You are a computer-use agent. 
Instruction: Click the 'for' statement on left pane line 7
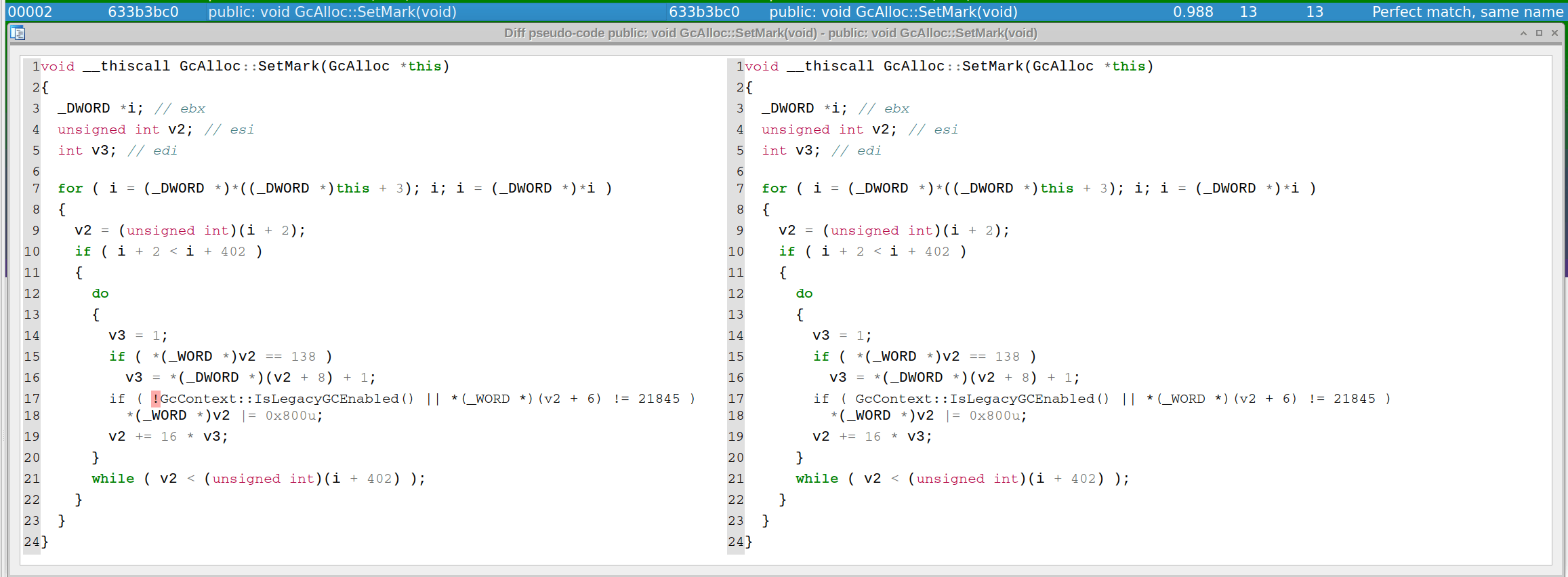click(x=335, y=188)
